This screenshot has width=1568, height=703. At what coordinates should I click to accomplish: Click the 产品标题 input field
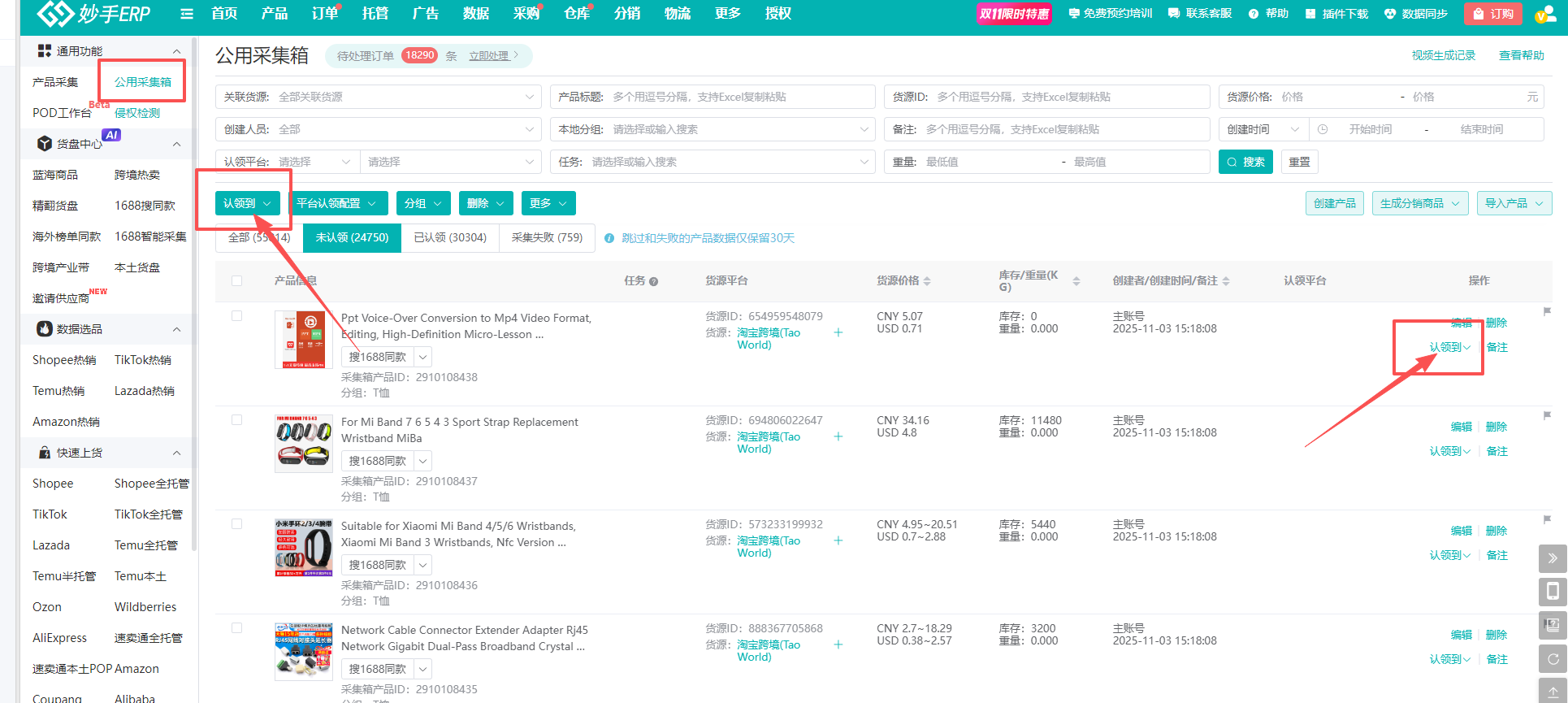[x=739, y=97]
